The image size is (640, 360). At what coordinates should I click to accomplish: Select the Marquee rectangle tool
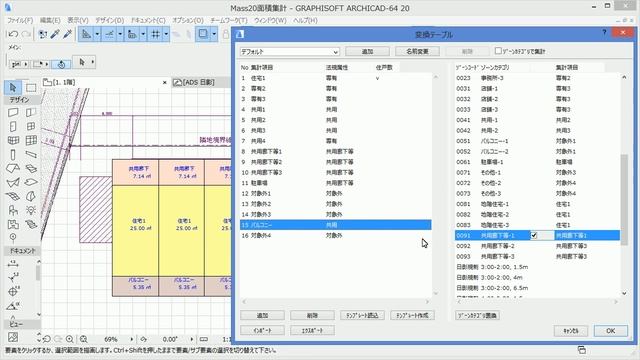point(31,87)
